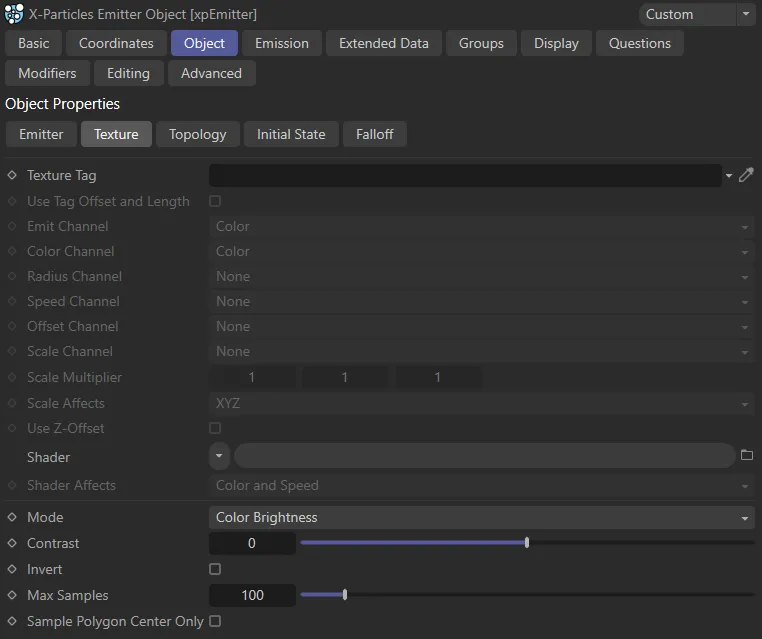Screen dimensions: 762x639
Task: Expand the Texture Tag dropdown arrow
Action: pos(729,175)
